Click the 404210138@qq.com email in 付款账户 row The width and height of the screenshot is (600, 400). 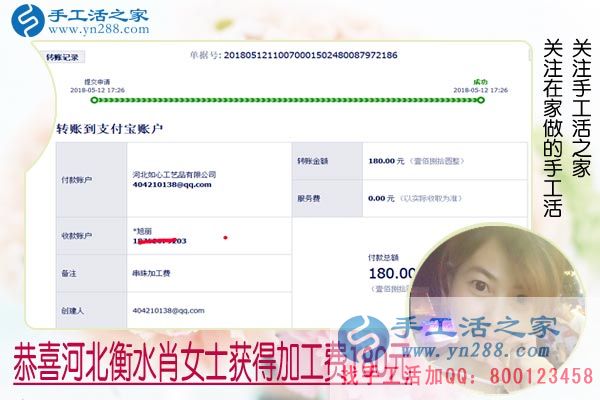[x=168, y=185]
